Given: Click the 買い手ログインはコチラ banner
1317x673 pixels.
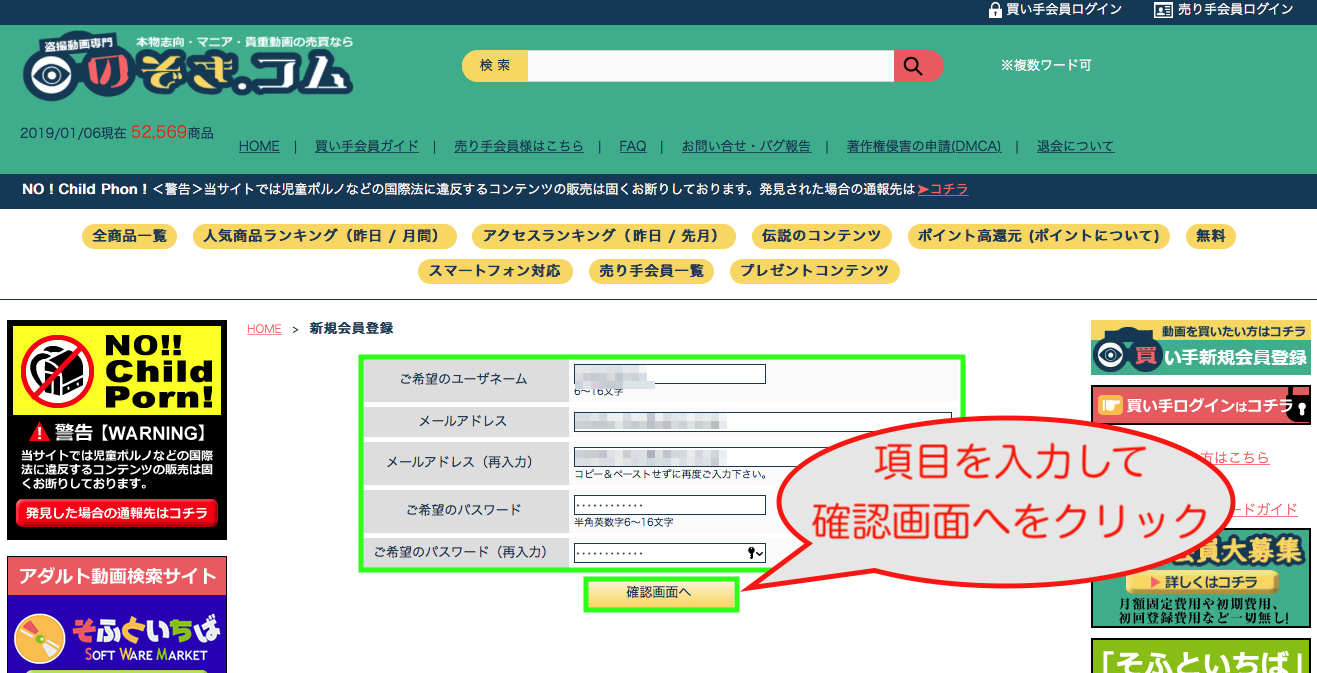Looking at the screenshot, I should coord(1200,405).
